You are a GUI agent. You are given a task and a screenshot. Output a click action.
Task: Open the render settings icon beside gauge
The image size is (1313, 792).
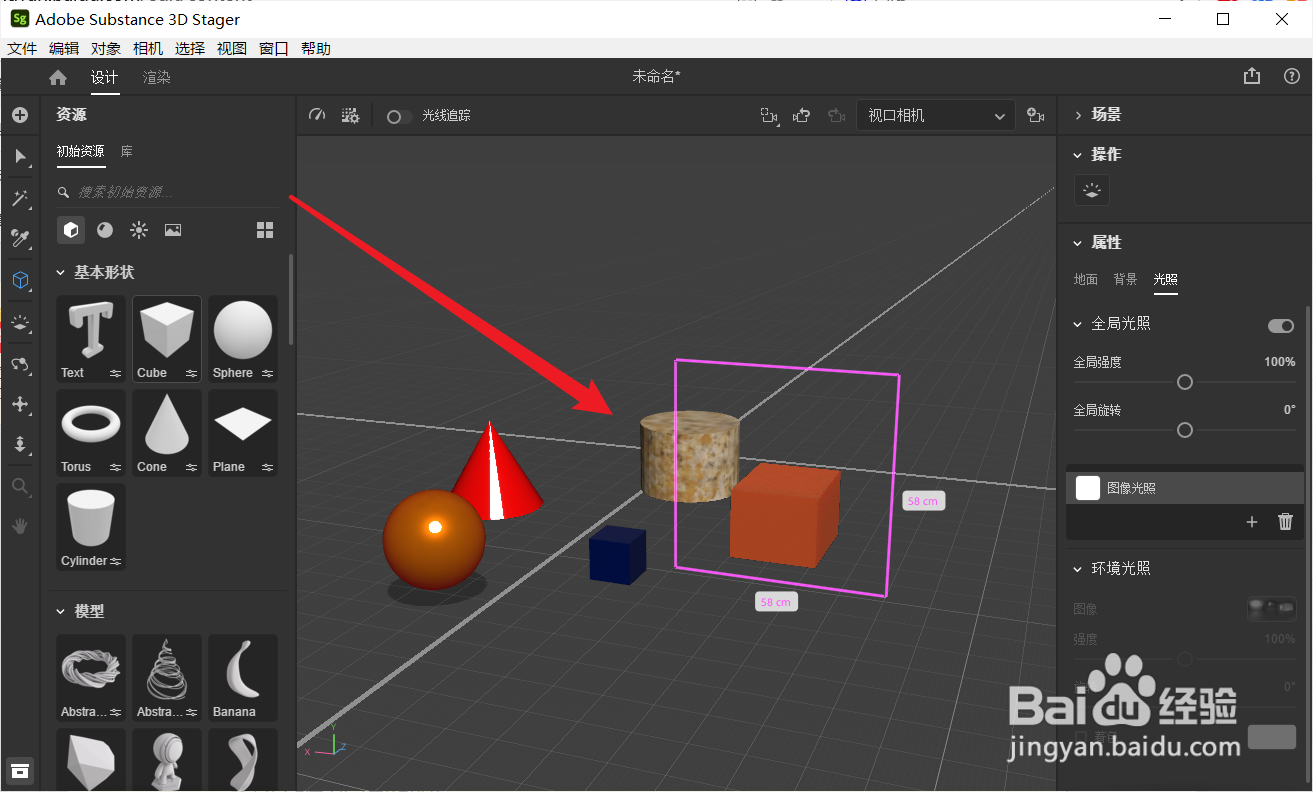point(350,116)
